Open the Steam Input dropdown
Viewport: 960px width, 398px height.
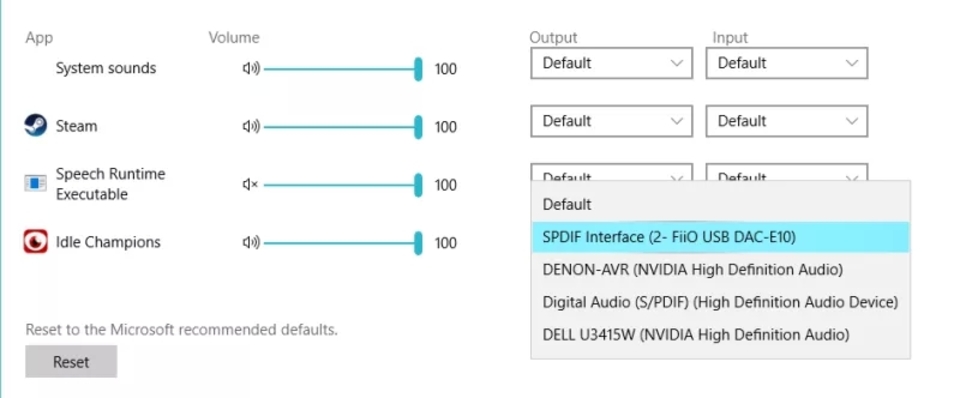[787, 121]
